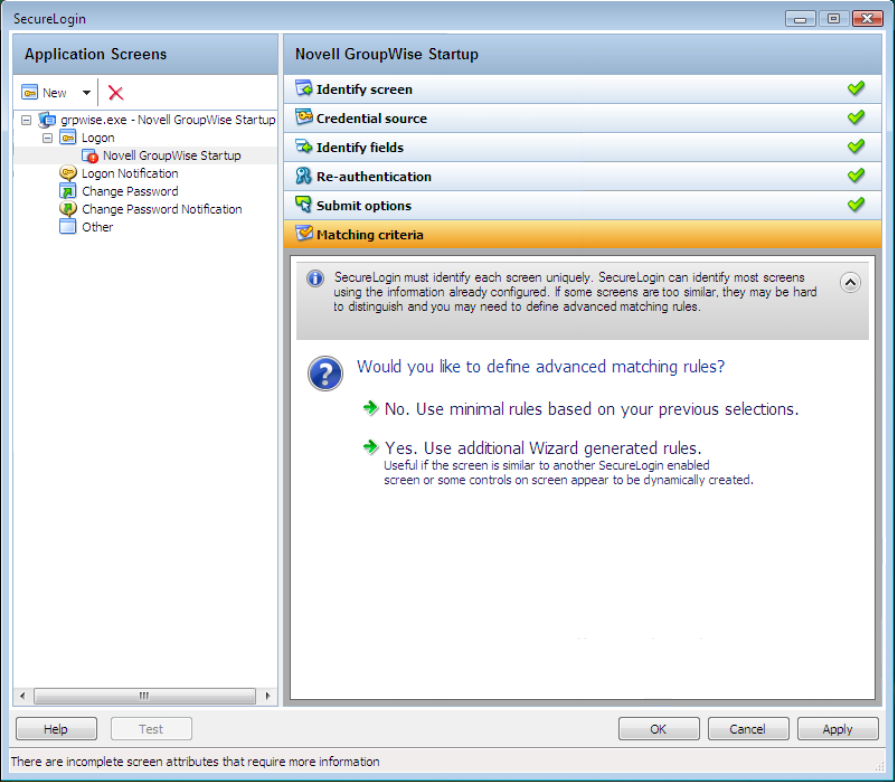Close the SecureLogin window
The height and width of the screenshot is (782, 895).
coord(868,19)
